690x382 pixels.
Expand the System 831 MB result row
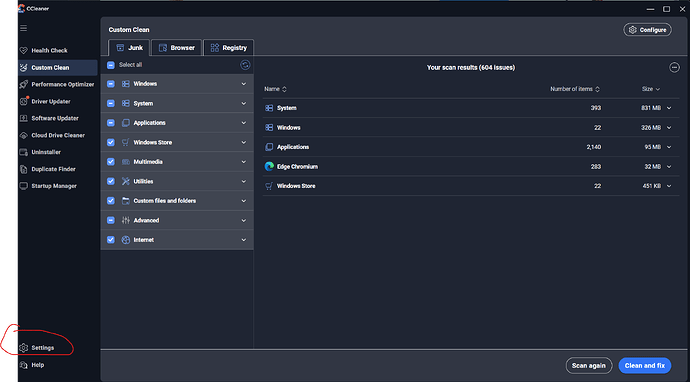pos(669,108)
